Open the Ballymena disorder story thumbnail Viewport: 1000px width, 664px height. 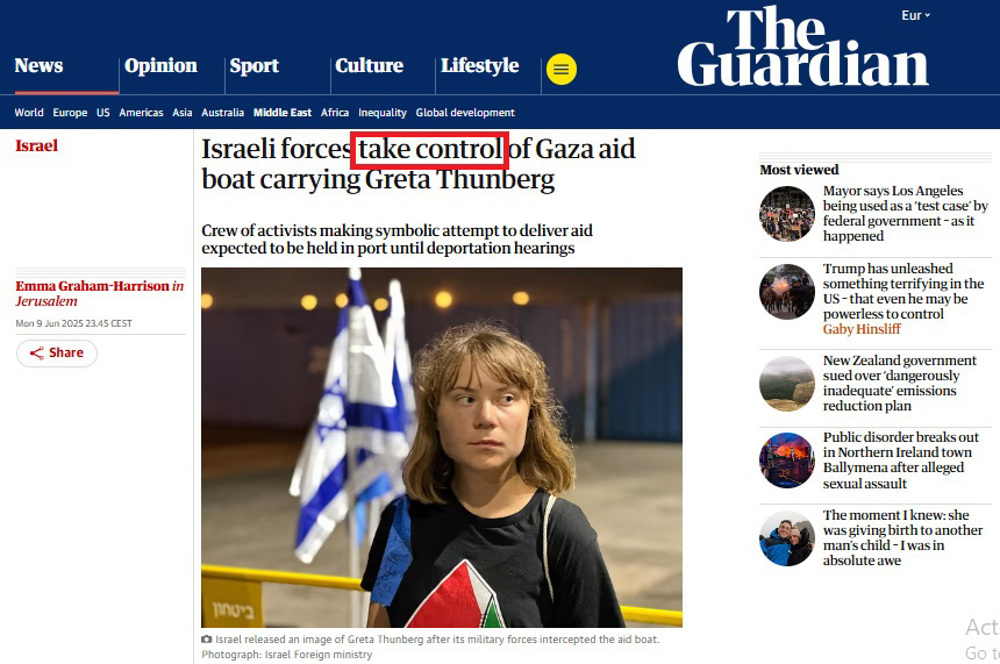click(x=787, y=461)
